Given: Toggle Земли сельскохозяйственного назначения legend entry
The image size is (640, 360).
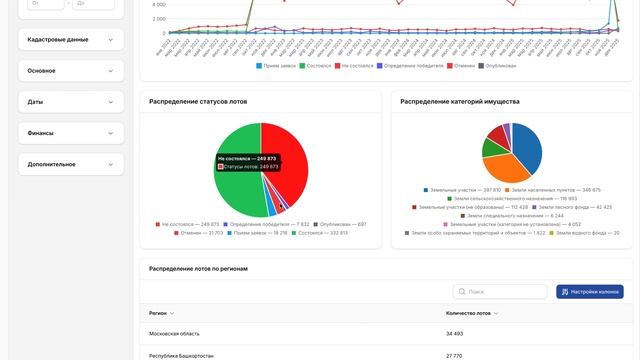Looking at the screenshot, I should [512, 199].
